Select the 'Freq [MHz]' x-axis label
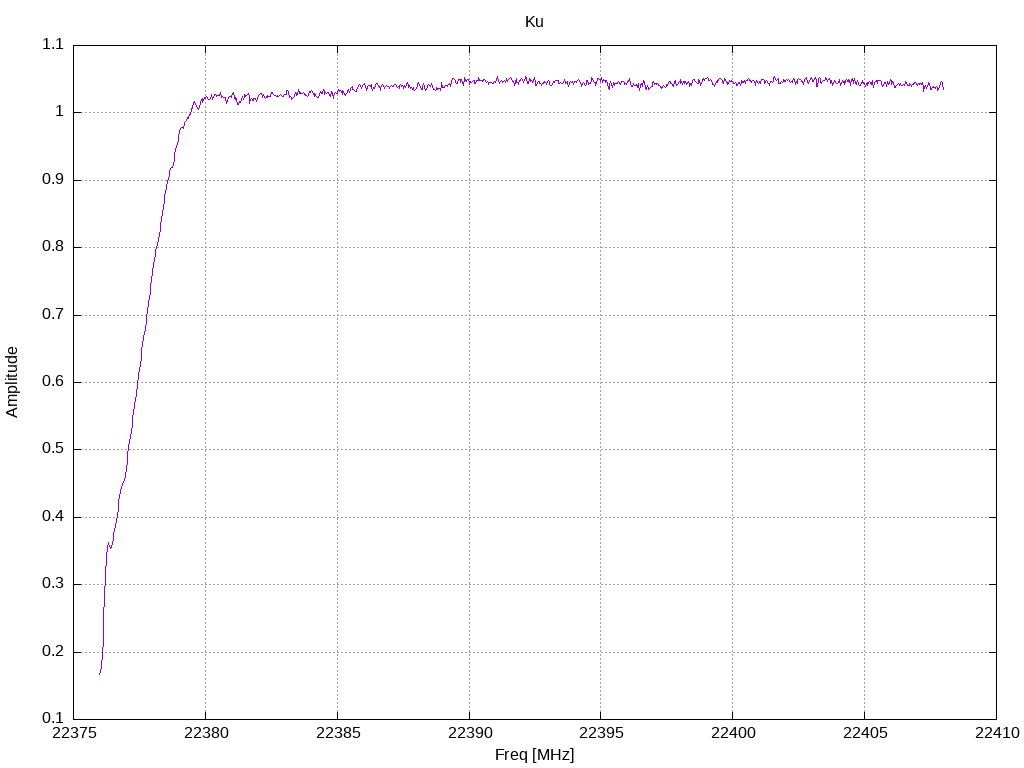This screenshot has height=768, width=1024. click(x=534, y=755)
